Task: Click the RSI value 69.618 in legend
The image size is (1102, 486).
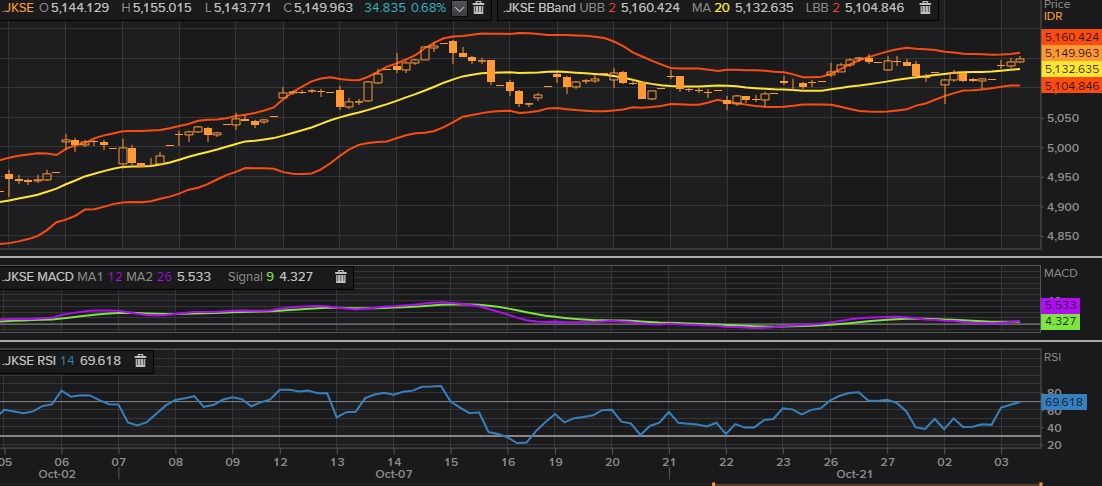Action: coord(101,361)
